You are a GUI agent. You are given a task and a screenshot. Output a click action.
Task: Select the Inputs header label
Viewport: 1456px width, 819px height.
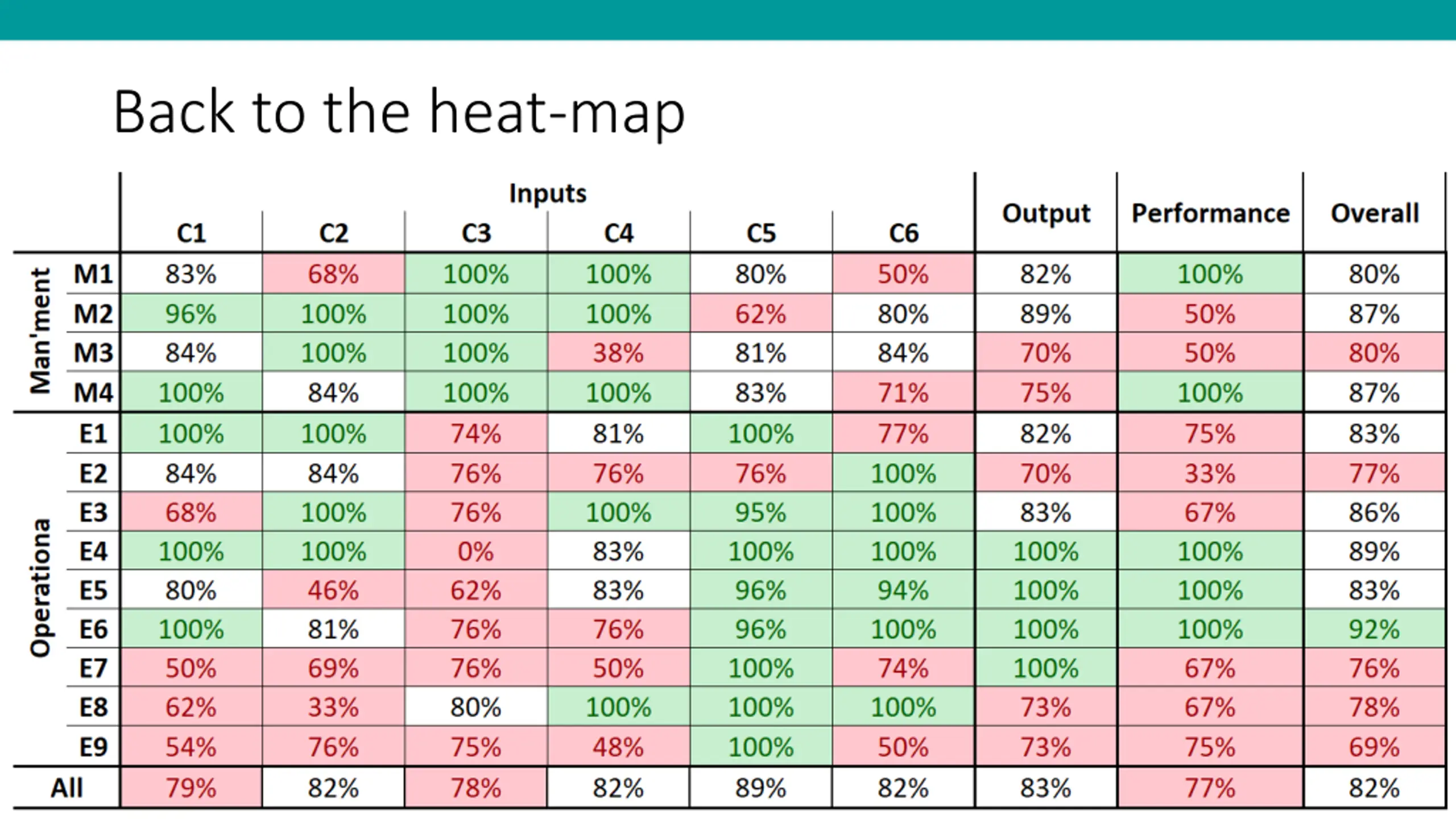(x=548, y=193)
